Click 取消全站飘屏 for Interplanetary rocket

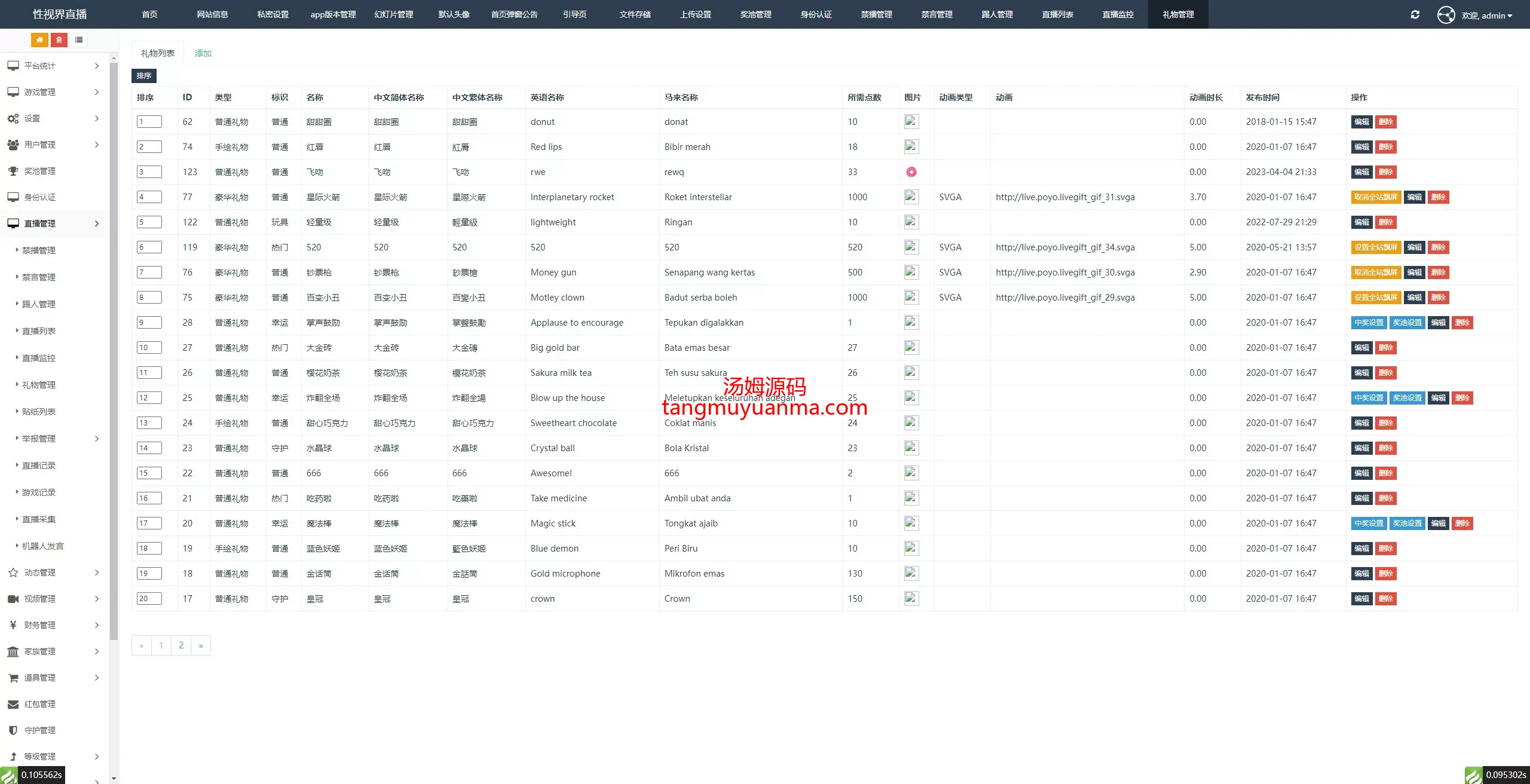pos(1376,197)
